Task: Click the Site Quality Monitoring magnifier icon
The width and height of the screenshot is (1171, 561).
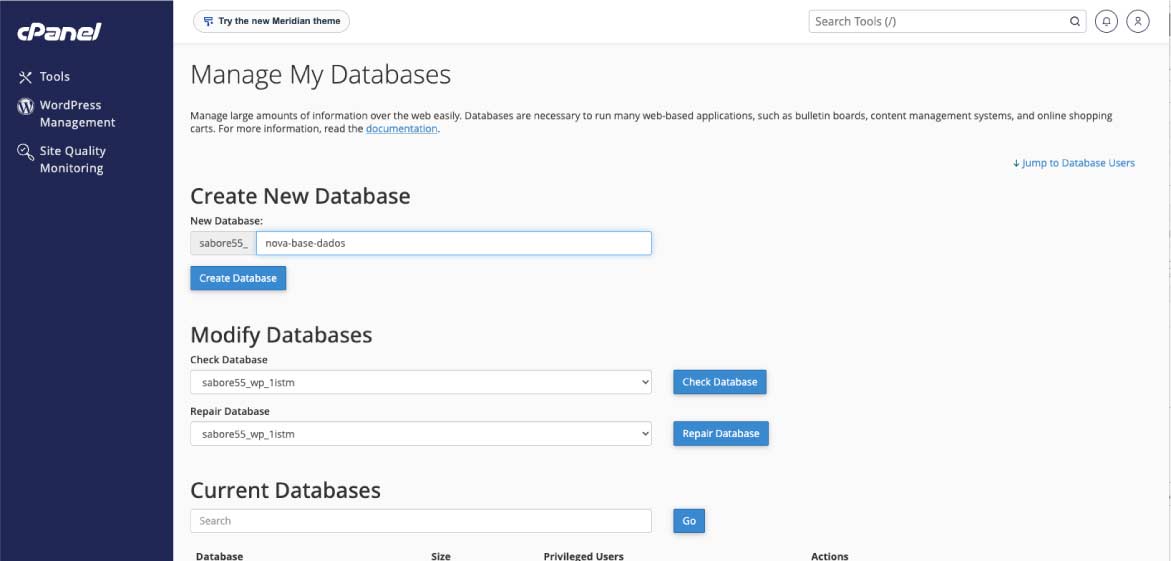Action: [25, 152]
